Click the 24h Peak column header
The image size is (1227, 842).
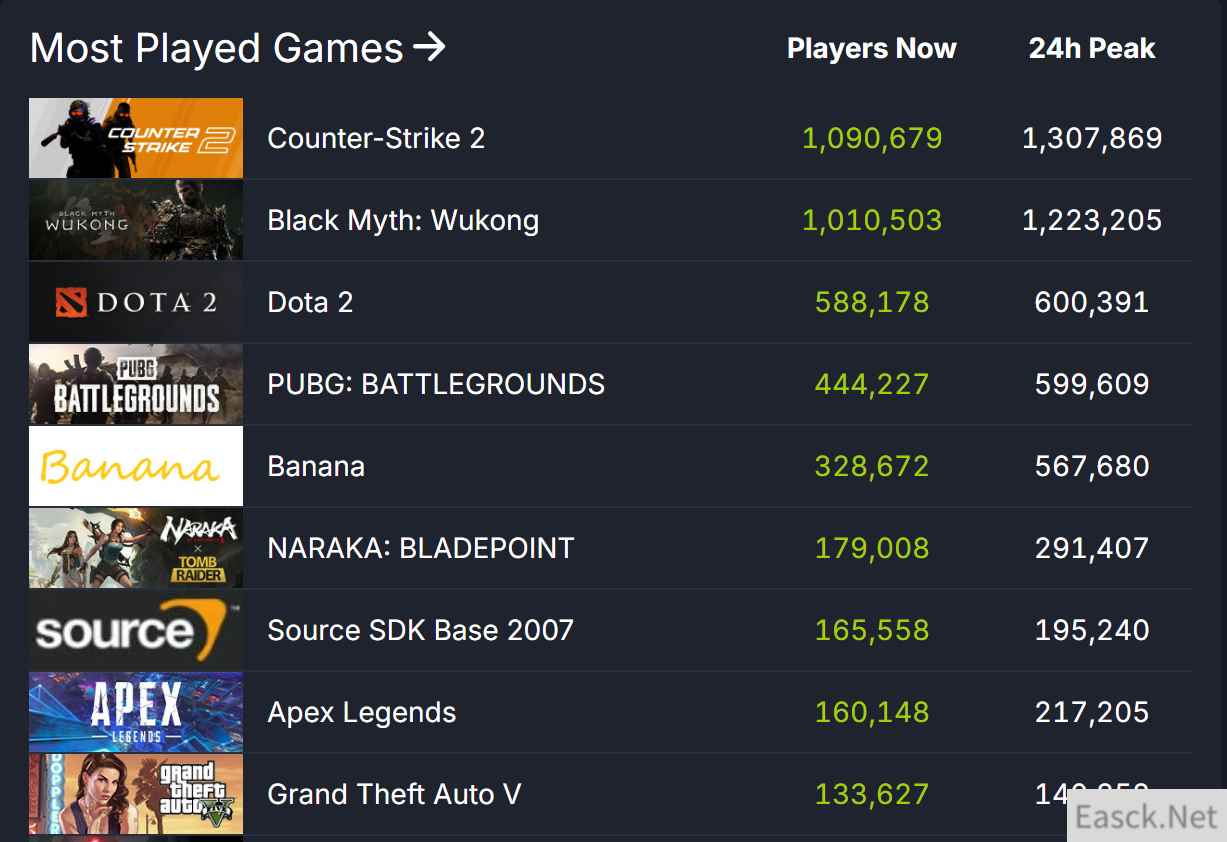tap(1092, 49)
